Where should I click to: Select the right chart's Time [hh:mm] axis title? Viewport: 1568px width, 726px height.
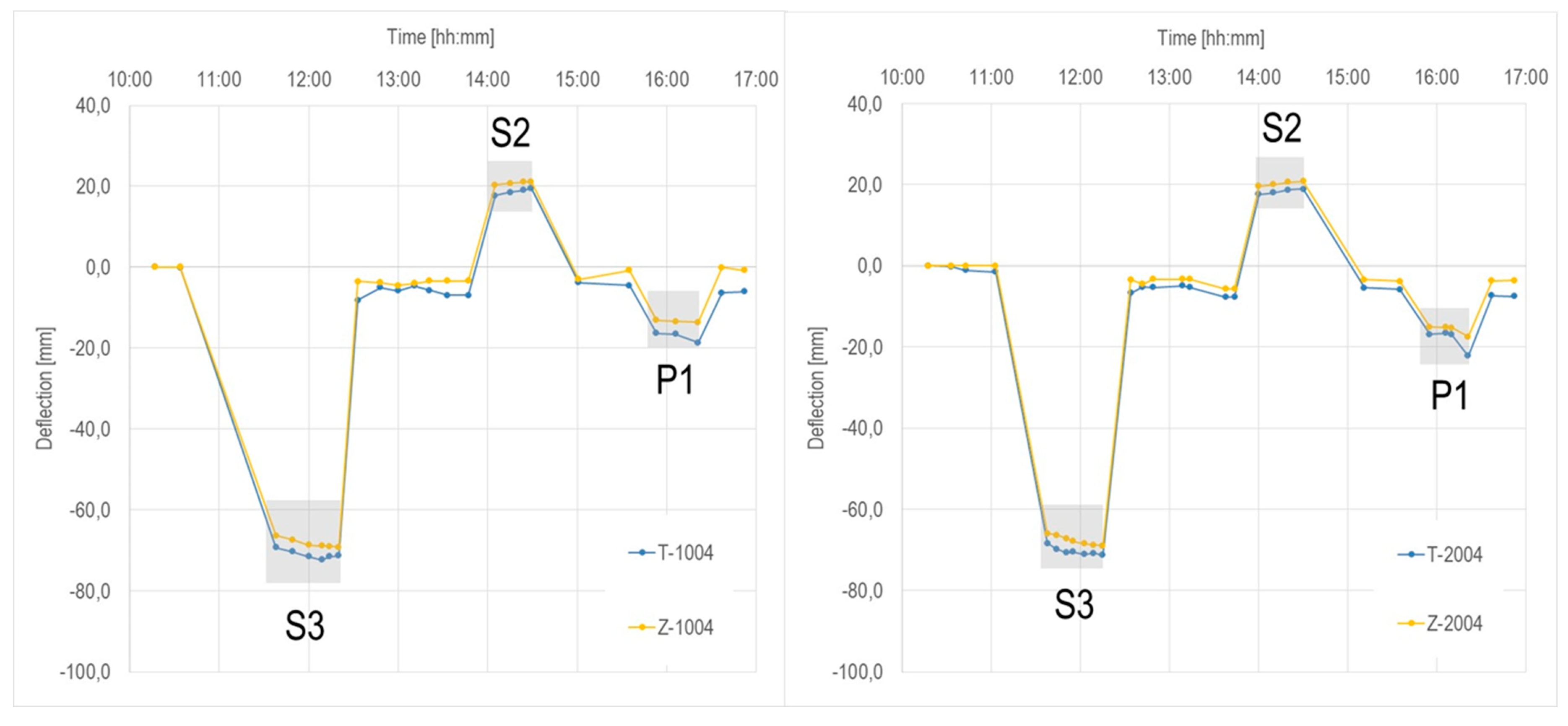coord(1210,38)
